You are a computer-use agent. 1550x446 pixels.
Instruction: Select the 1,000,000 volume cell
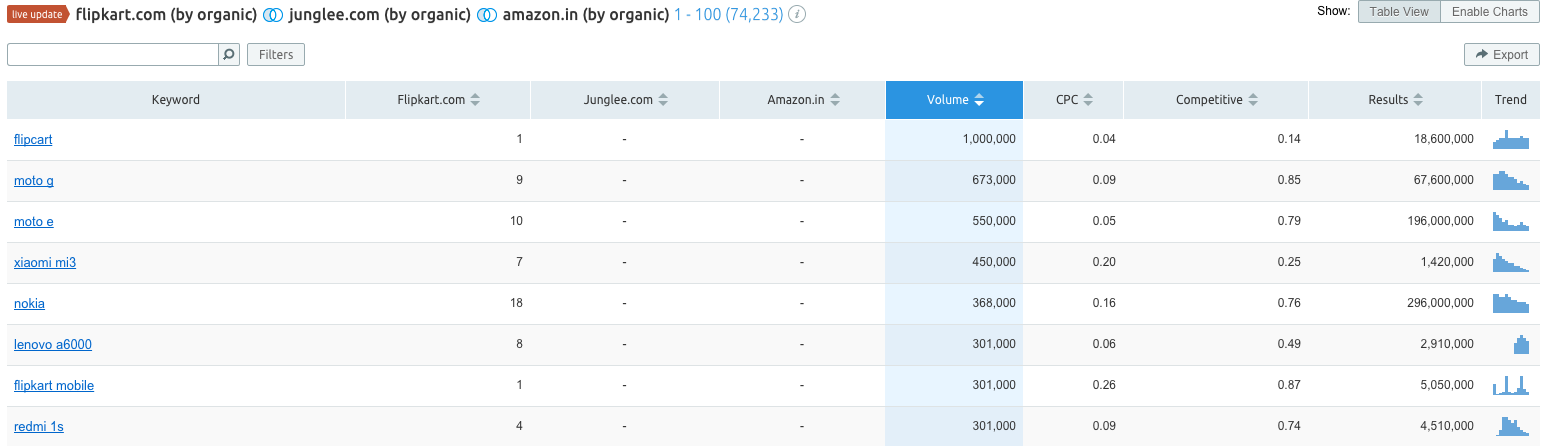point(954,139)
